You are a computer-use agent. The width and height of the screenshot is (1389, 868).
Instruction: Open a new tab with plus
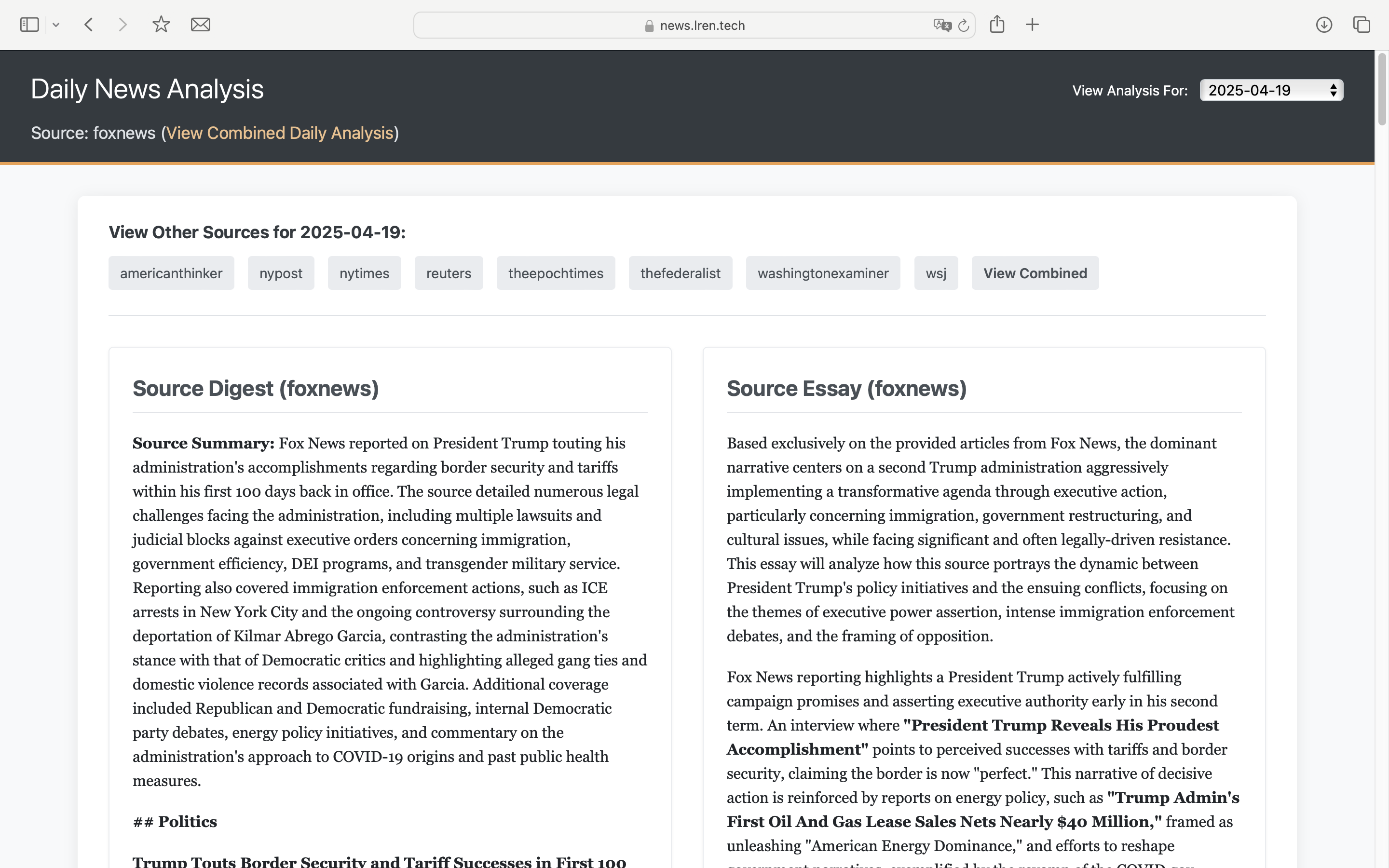1032,25
